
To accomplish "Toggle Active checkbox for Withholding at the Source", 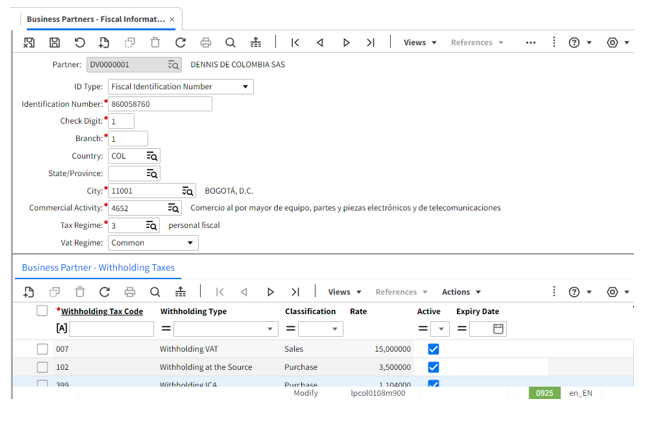I will point(433,367).
